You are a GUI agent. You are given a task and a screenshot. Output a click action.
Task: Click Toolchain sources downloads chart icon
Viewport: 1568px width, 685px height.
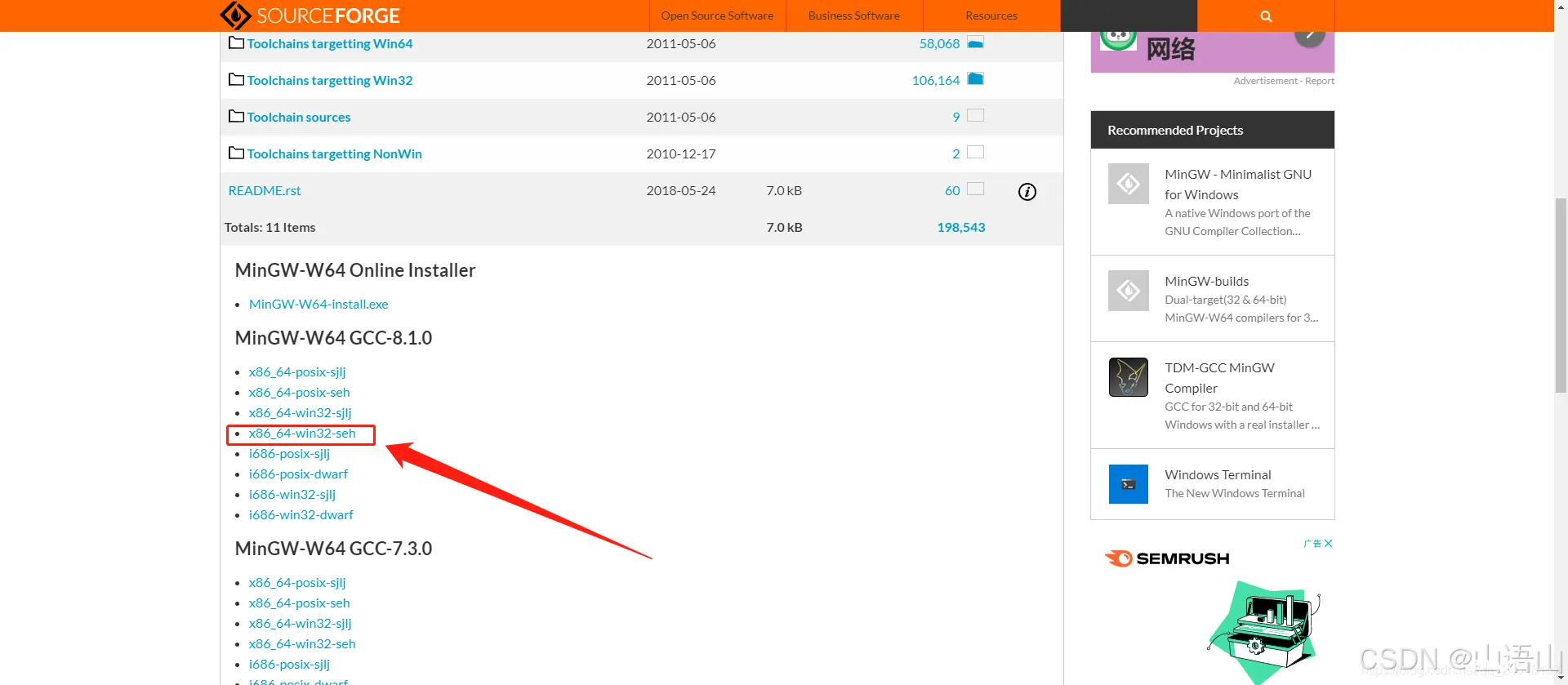coord(975,115)
